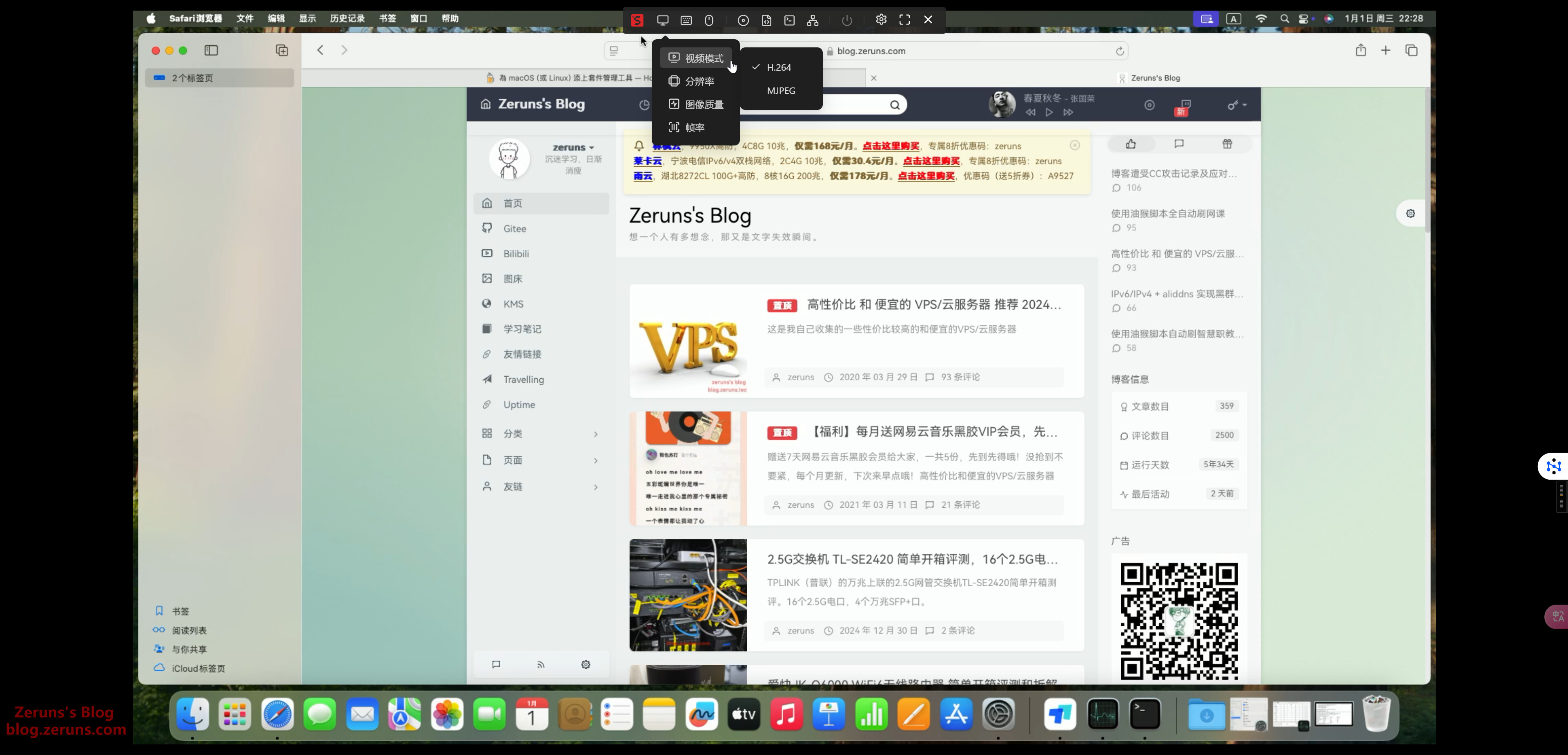The height and width of the screenshot is (755, 1568).
Task: Open the Gitee sidebar link
Action: point(514,228)
